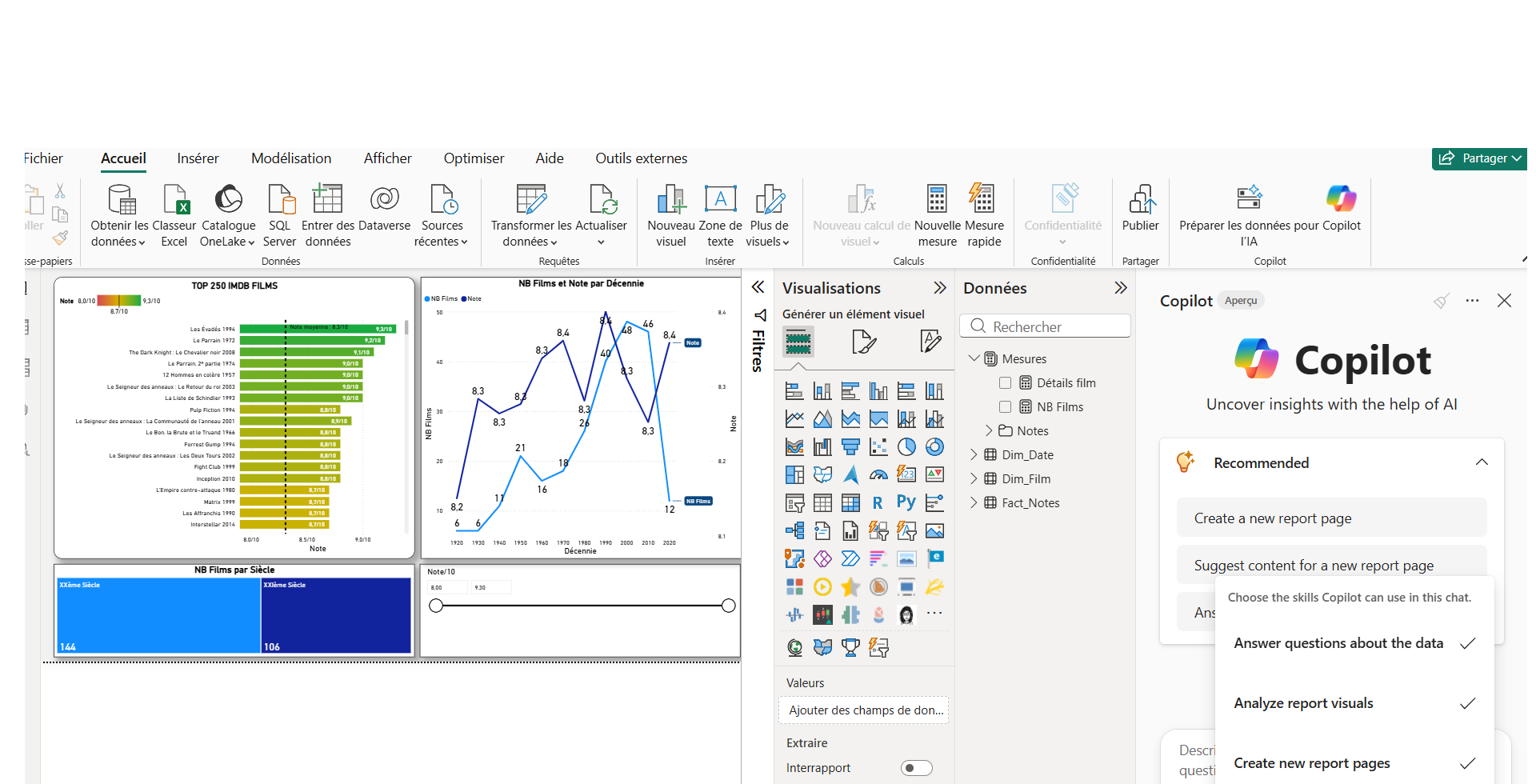The height and width of the screenshot is (784, 1536).
Task: Add a Zone de texte
Action: point(720,215)
